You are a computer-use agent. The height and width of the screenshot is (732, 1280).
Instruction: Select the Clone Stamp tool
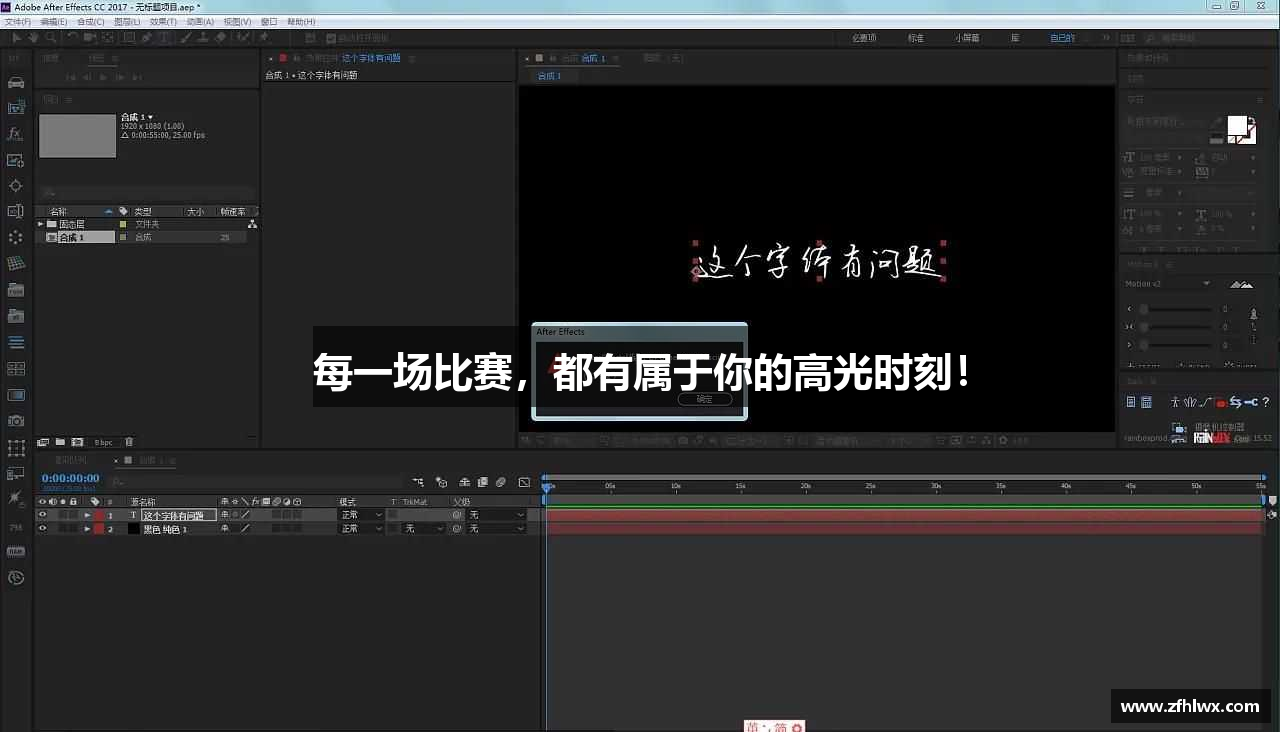point(204,38)
